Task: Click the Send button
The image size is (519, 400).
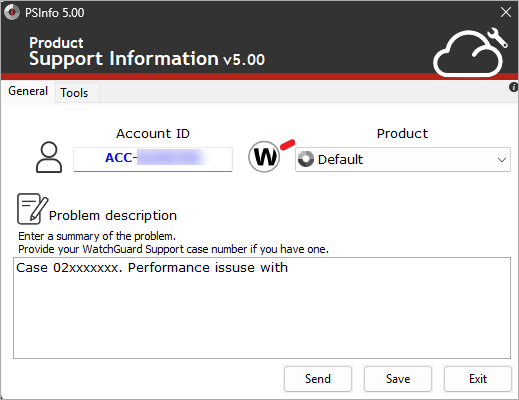Action: pyautogui.click(x=318, y=379)
